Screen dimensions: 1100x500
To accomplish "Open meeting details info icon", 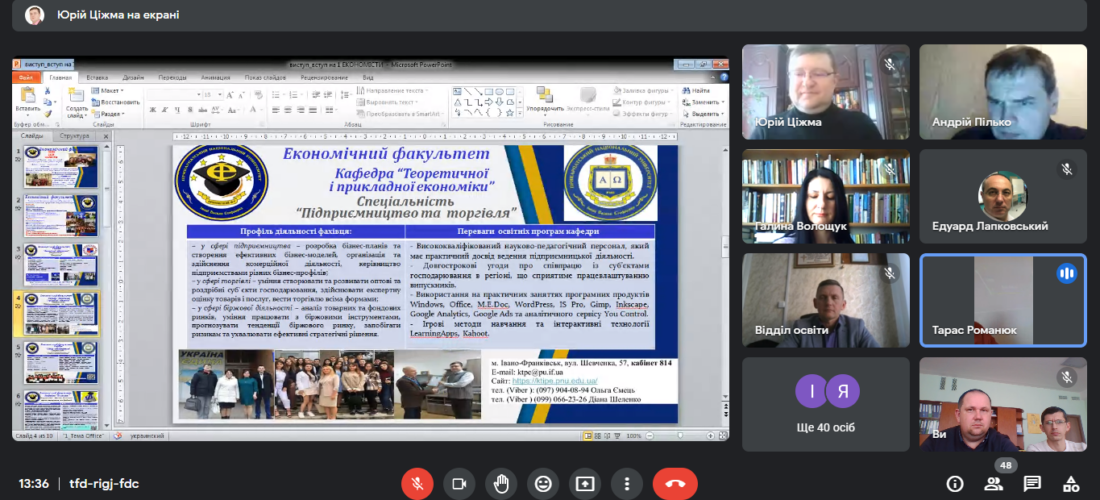I will [955, 484].
